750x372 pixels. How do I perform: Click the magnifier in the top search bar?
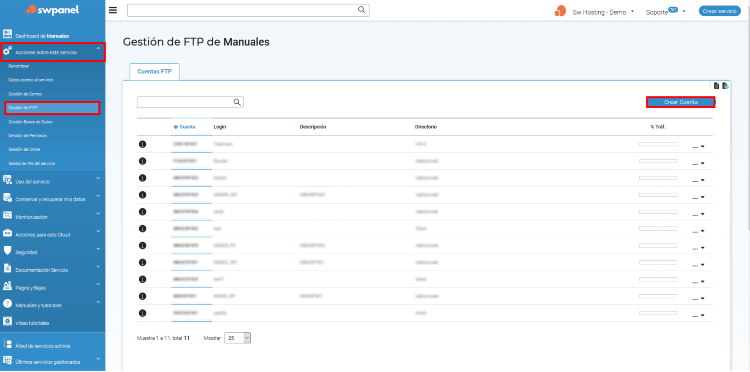tap(362, 10)
